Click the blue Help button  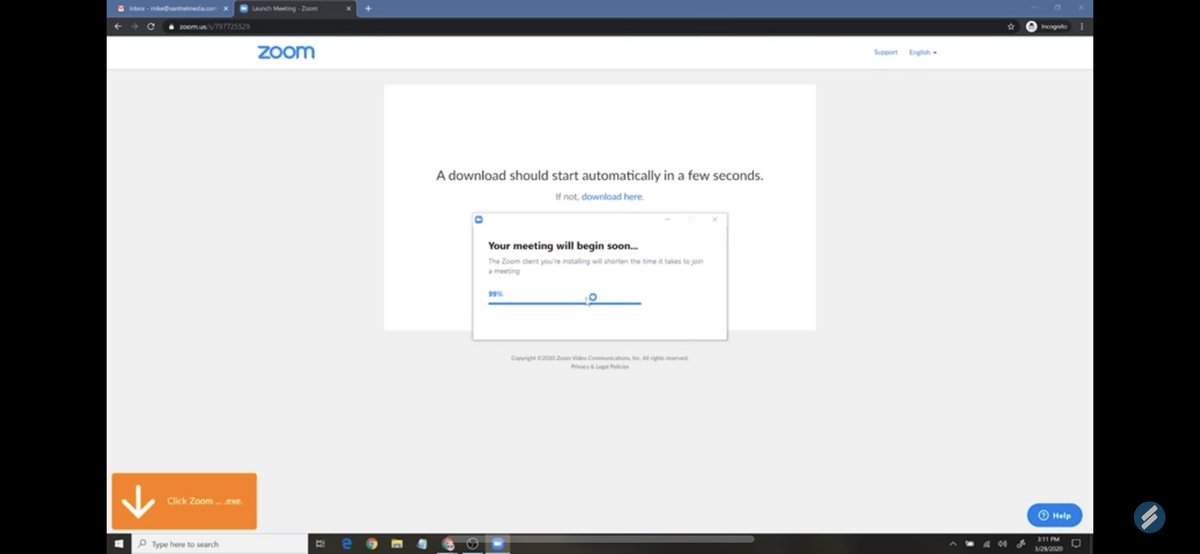click(1054, 515)
